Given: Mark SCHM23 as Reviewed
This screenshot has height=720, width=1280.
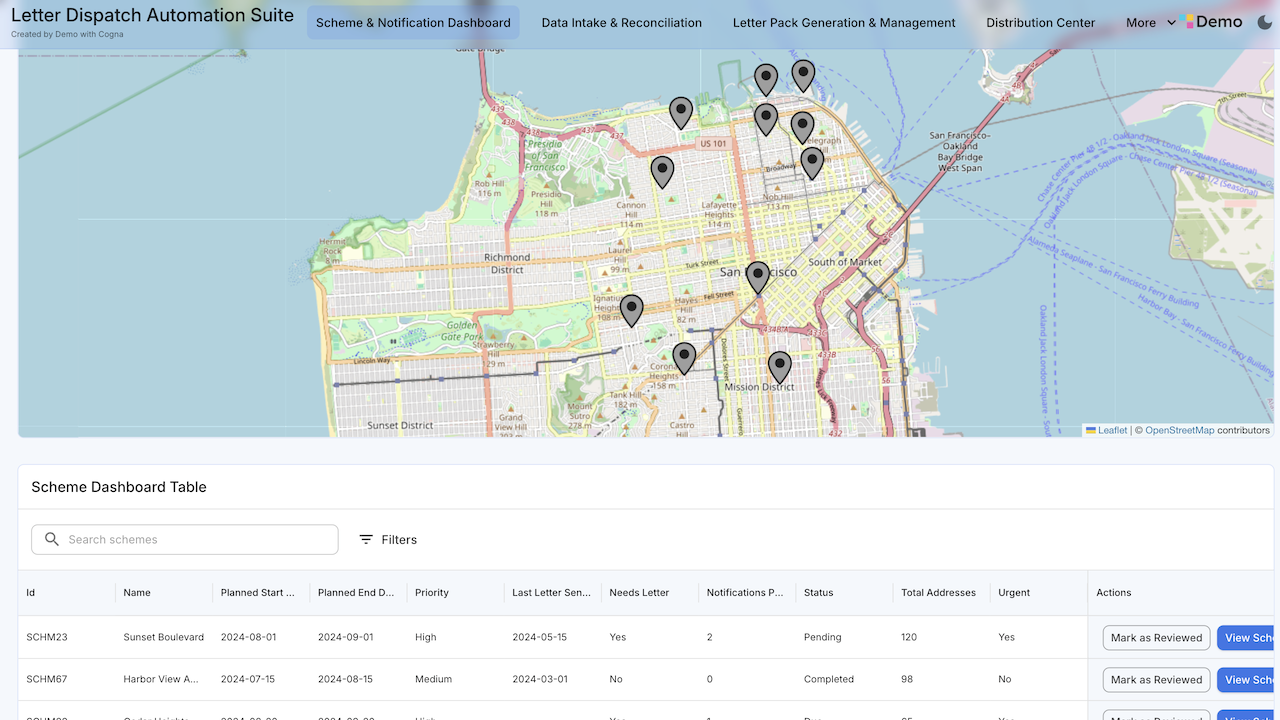Looking at the screenshot, I should (1157, 638).
